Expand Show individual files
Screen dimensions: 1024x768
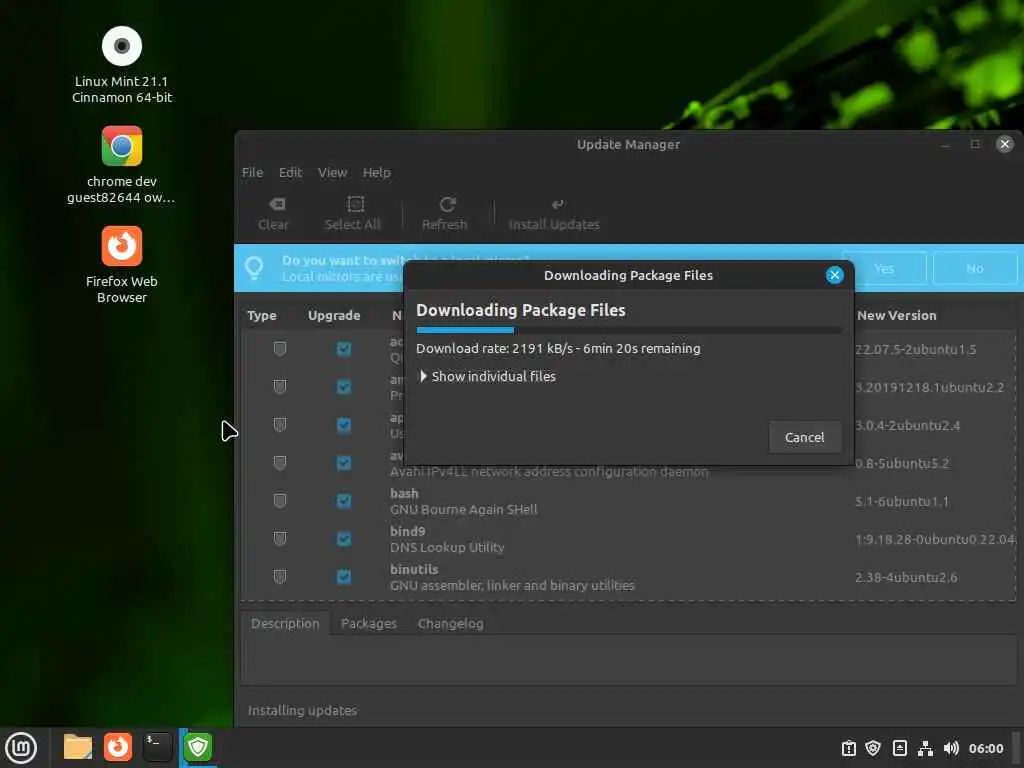(x=487, y=376)
